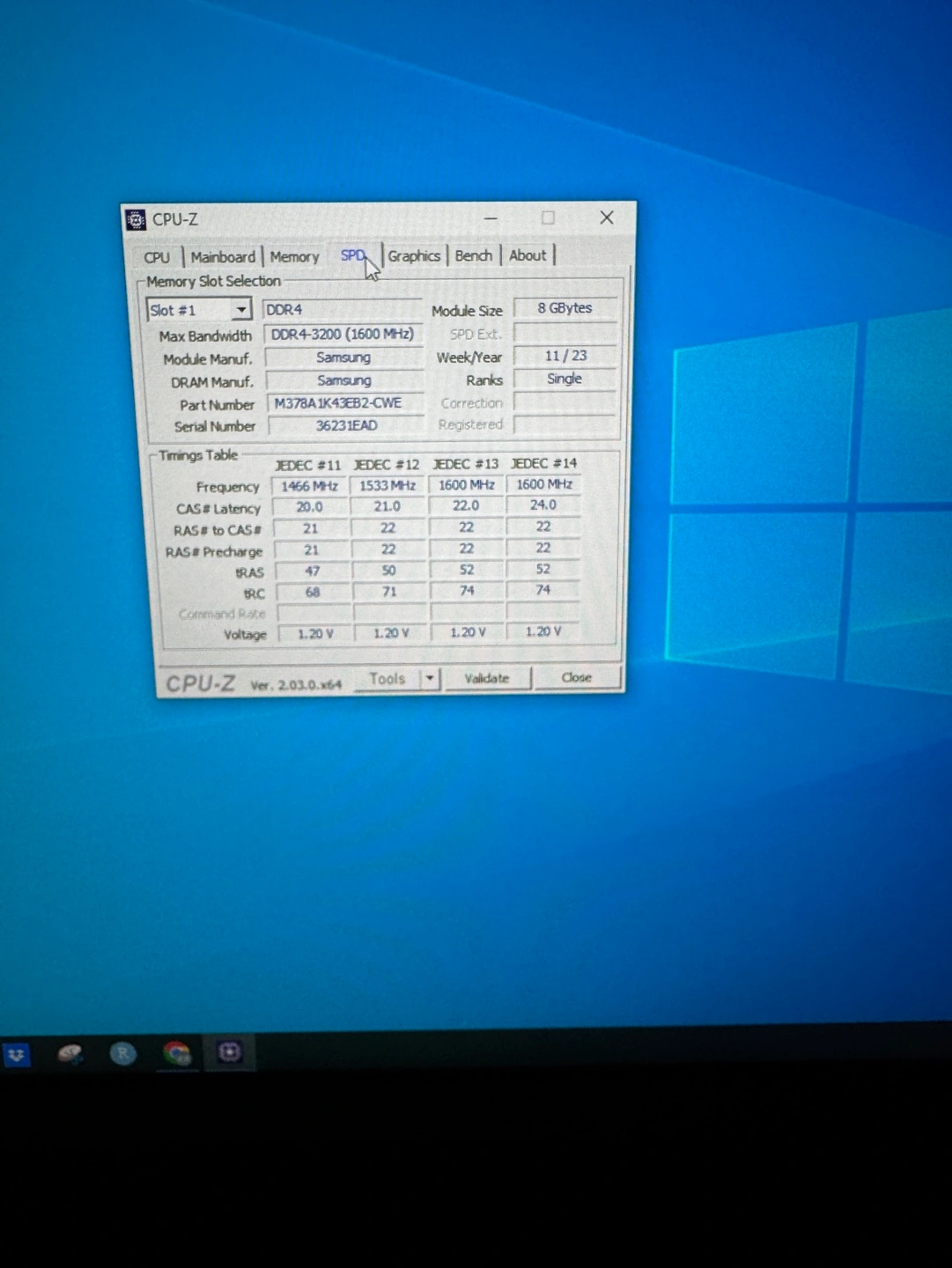Screen dimensions: 952x1268
Task: Click the CAS# Latency 24.0 cell
Action: coord(543,505)
